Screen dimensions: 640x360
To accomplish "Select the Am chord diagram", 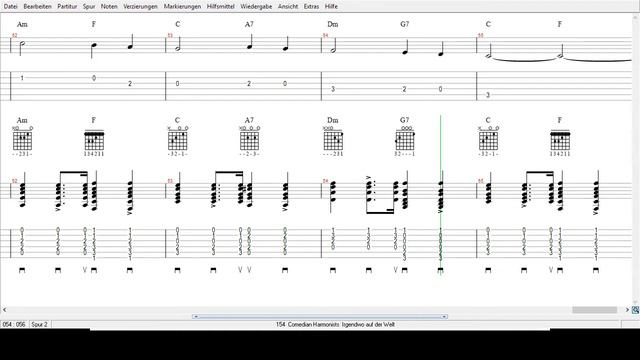I will pos(22,141).
